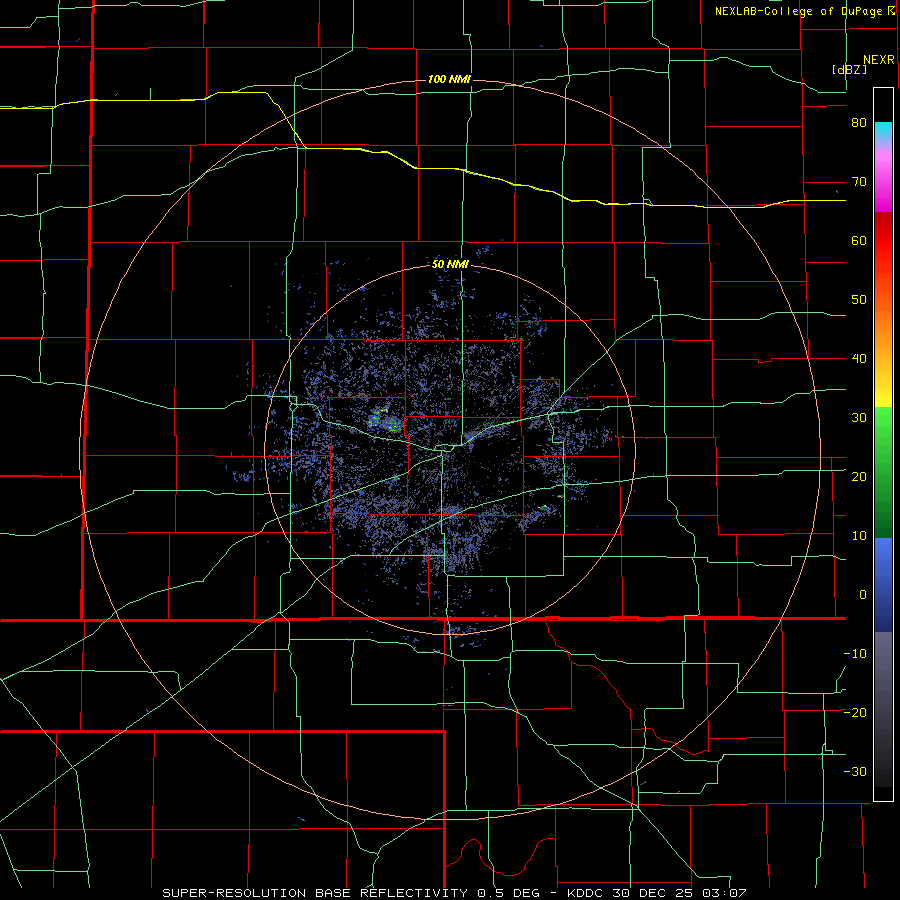Click the cyan top segment of color bar
The height and width of the screenshot is (900, 900).
point(883,130)
